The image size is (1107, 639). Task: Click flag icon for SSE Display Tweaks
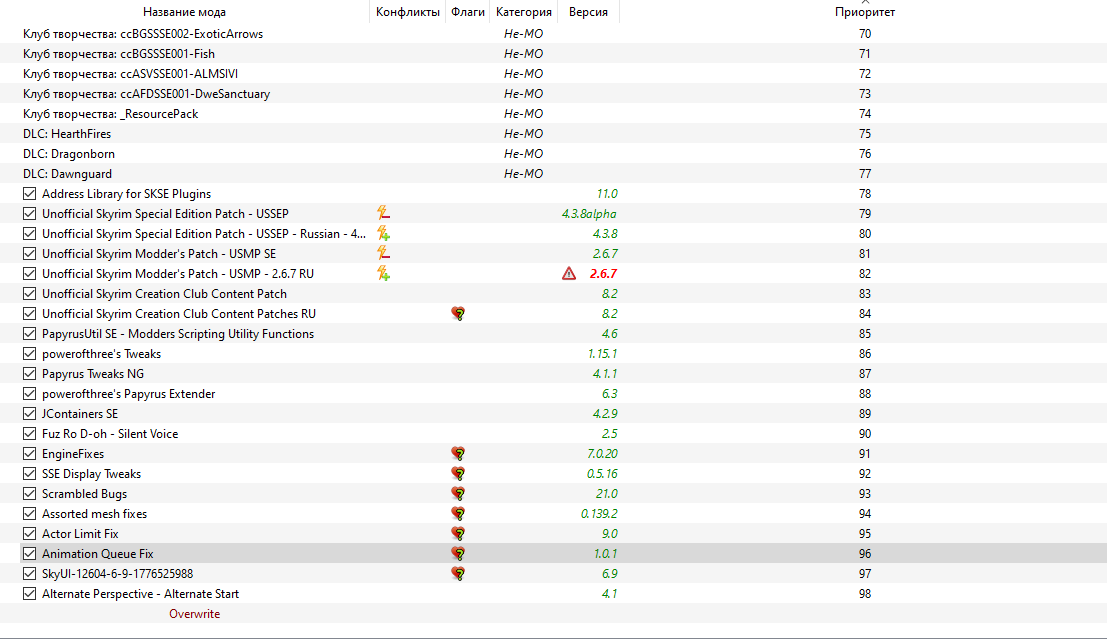click(x=458, y=474)
